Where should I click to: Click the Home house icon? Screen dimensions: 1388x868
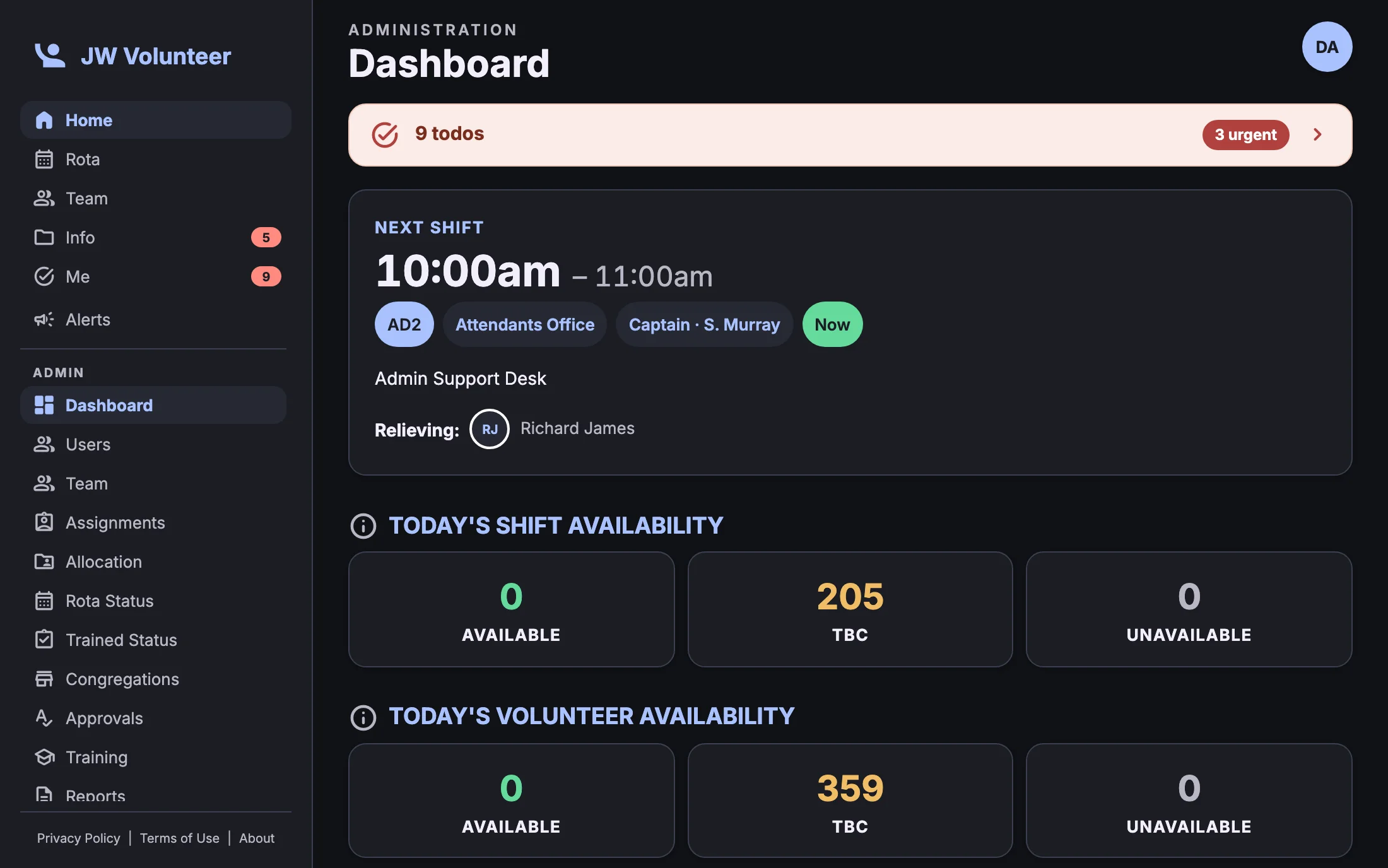coord(44,120)
